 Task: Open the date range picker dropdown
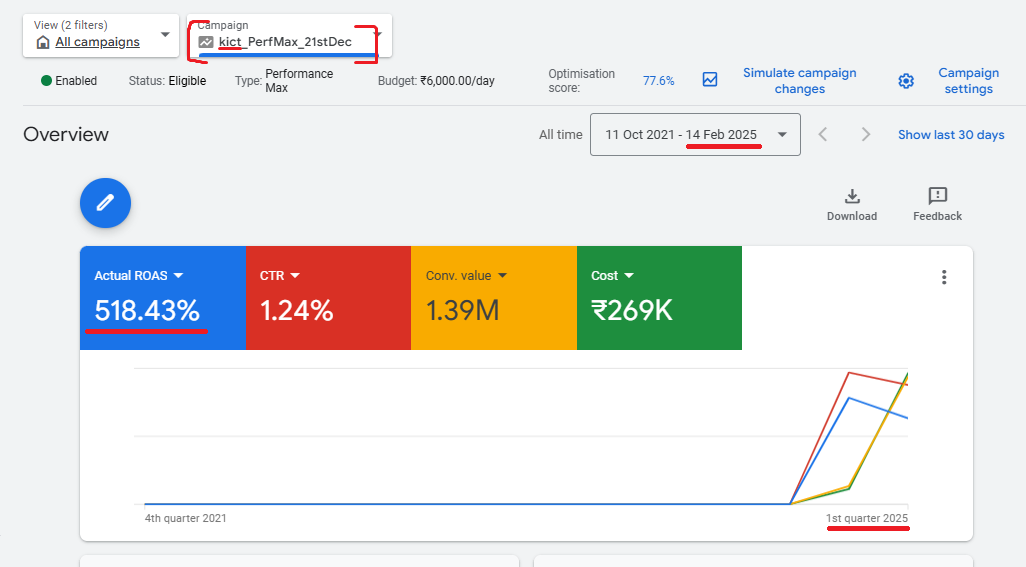[x=695, y=135]
